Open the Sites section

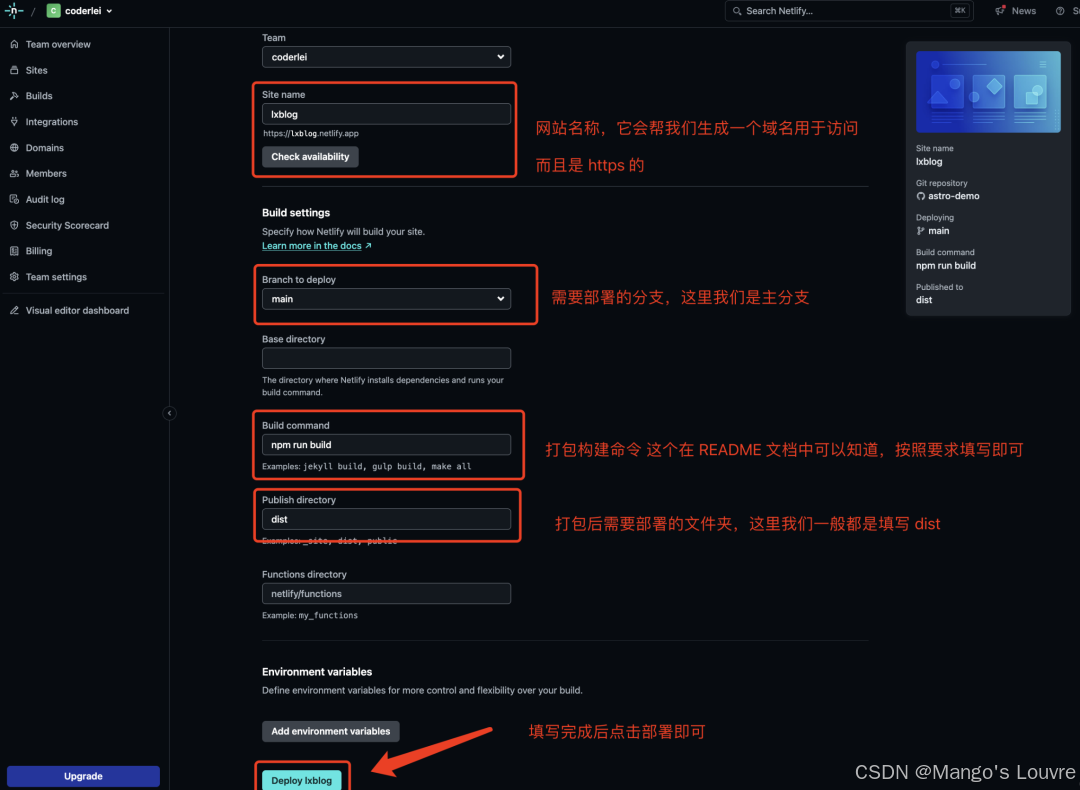click(x=36, y=70)
